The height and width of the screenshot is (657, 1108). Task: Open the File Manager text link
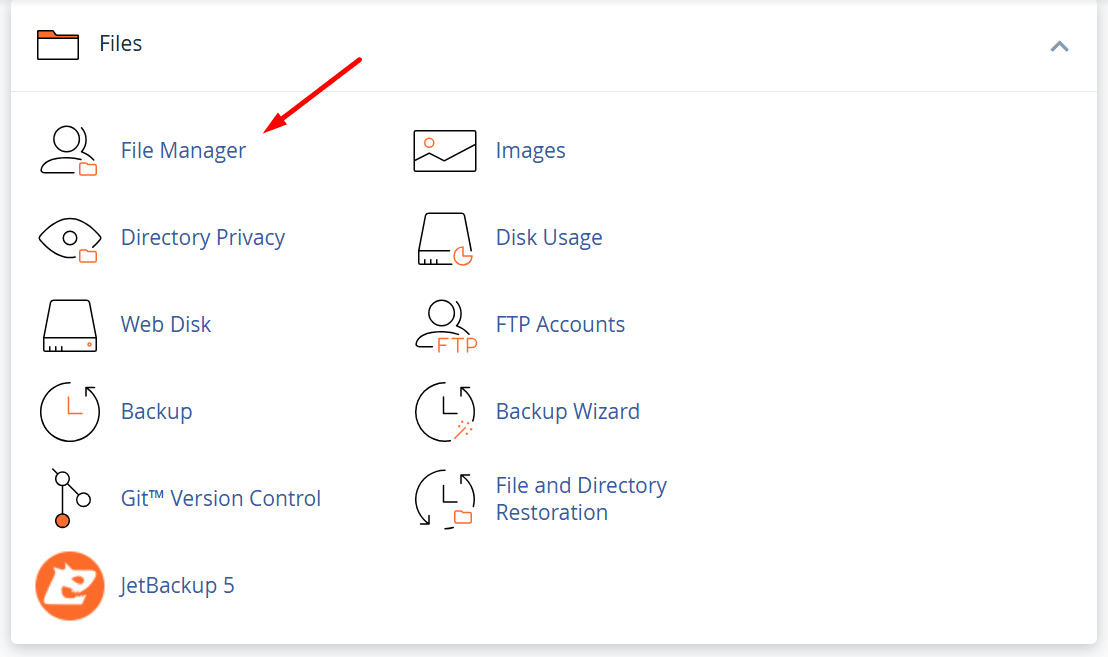point(183,151)
